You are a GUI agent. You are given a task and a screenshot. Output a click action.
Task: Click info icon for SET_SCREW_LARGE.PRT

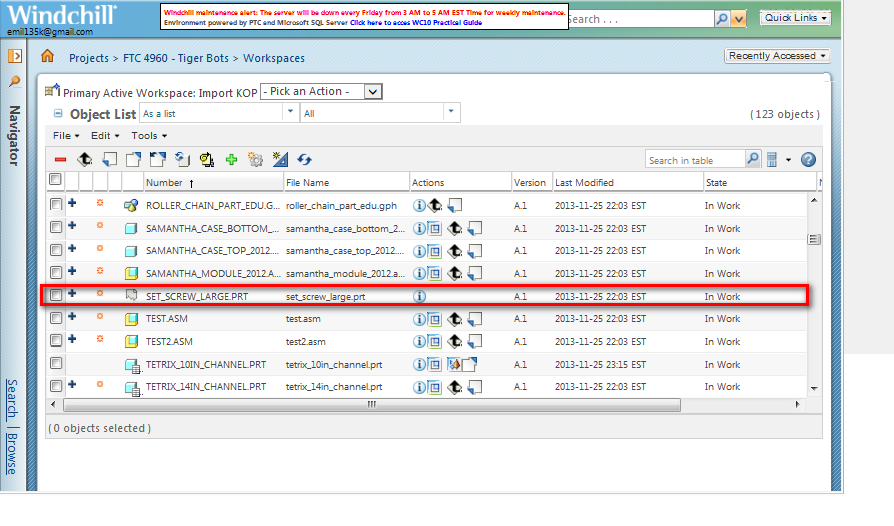pyautogui.click(x=419, y=296)
